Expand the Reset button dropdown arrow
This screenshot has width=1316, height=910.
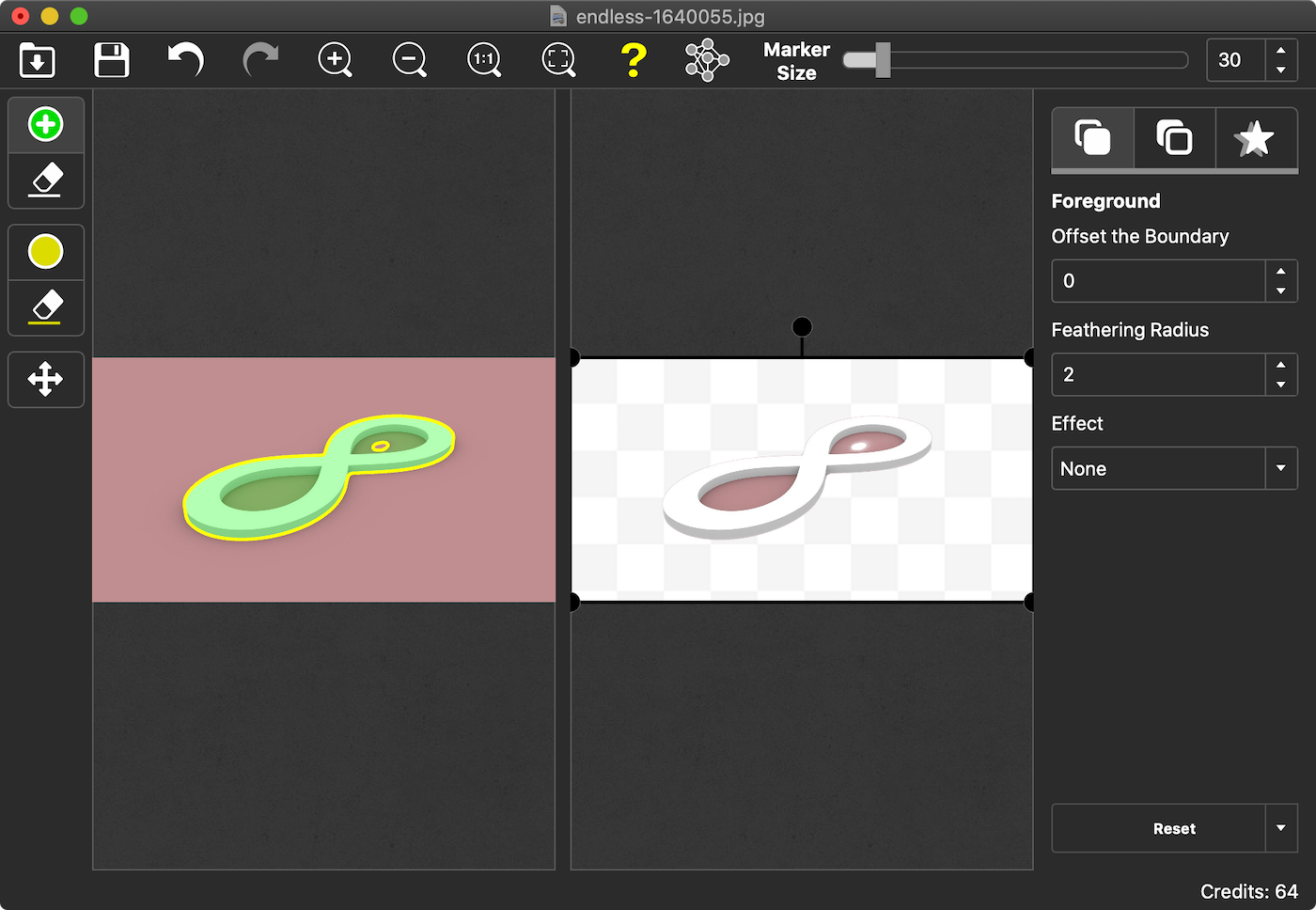1280,828
